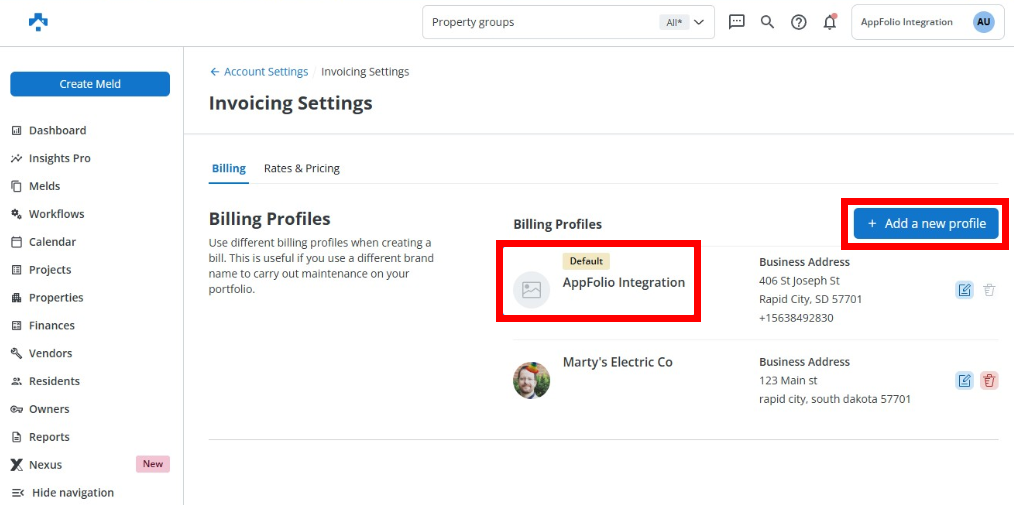Open the Nexus sidebar item
The image size is (1014, 505).
[x=45, y=465]
